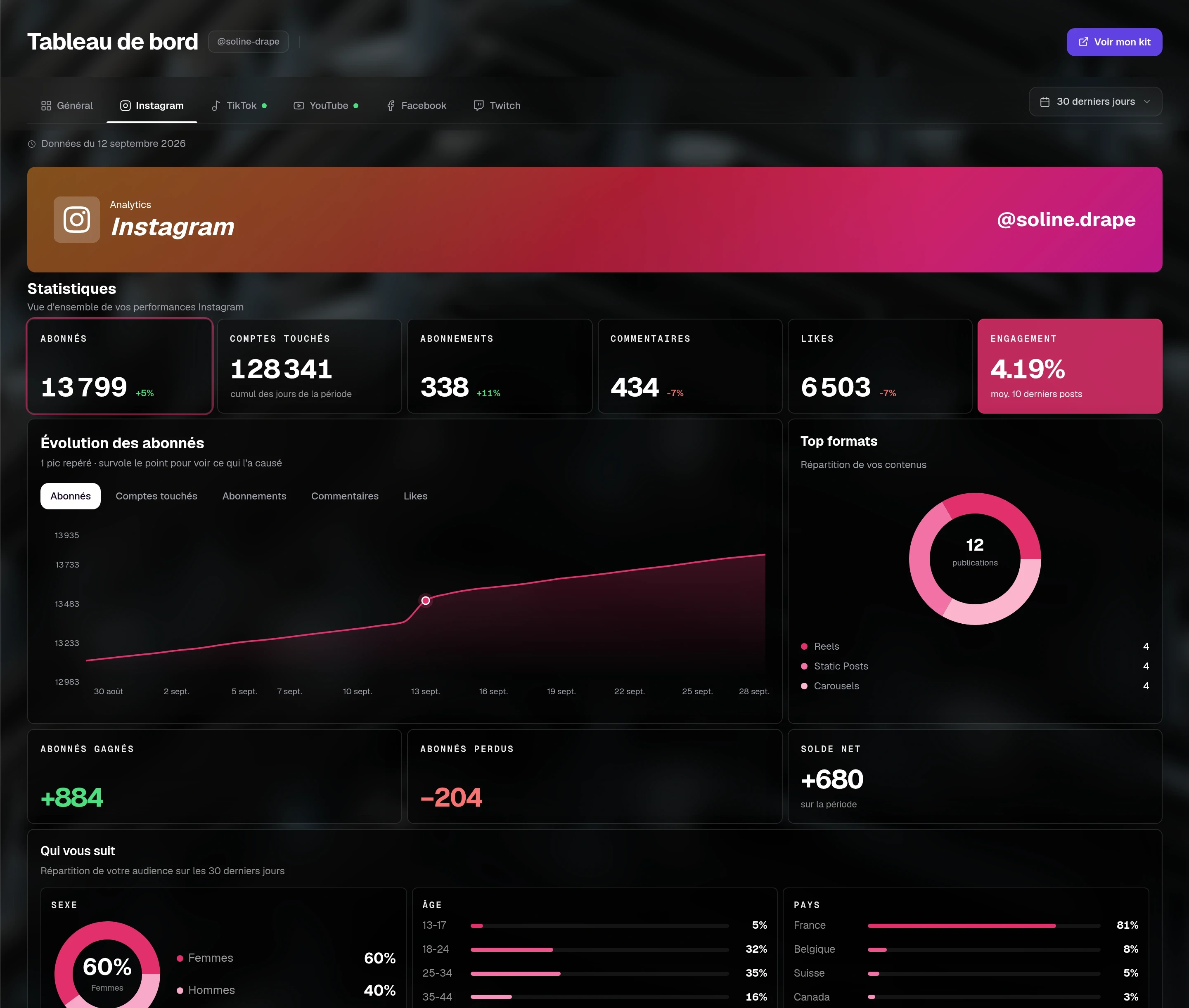Click the 60% Femmes donut chart

tap(107, 965)
